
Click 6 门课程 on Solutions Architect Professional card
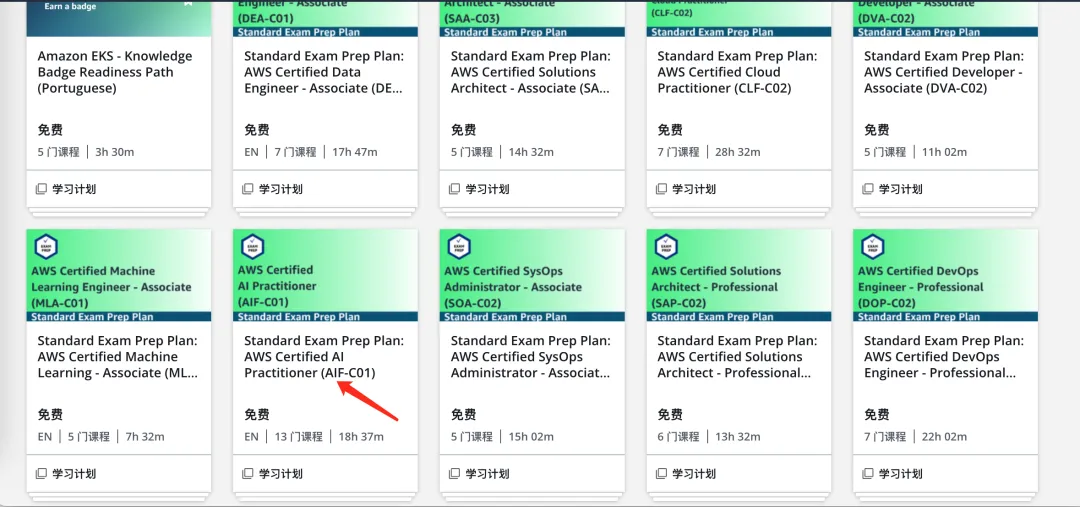pos(678,437)
